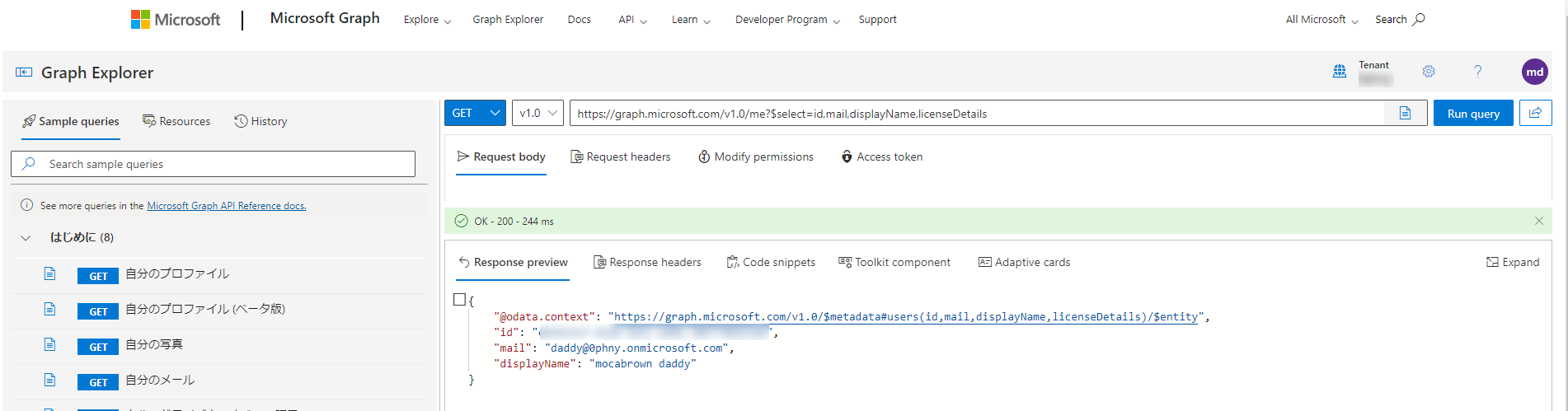The image size is (1568, 411).
Task: Open the md profile avatar
Action: (1534, 72)
